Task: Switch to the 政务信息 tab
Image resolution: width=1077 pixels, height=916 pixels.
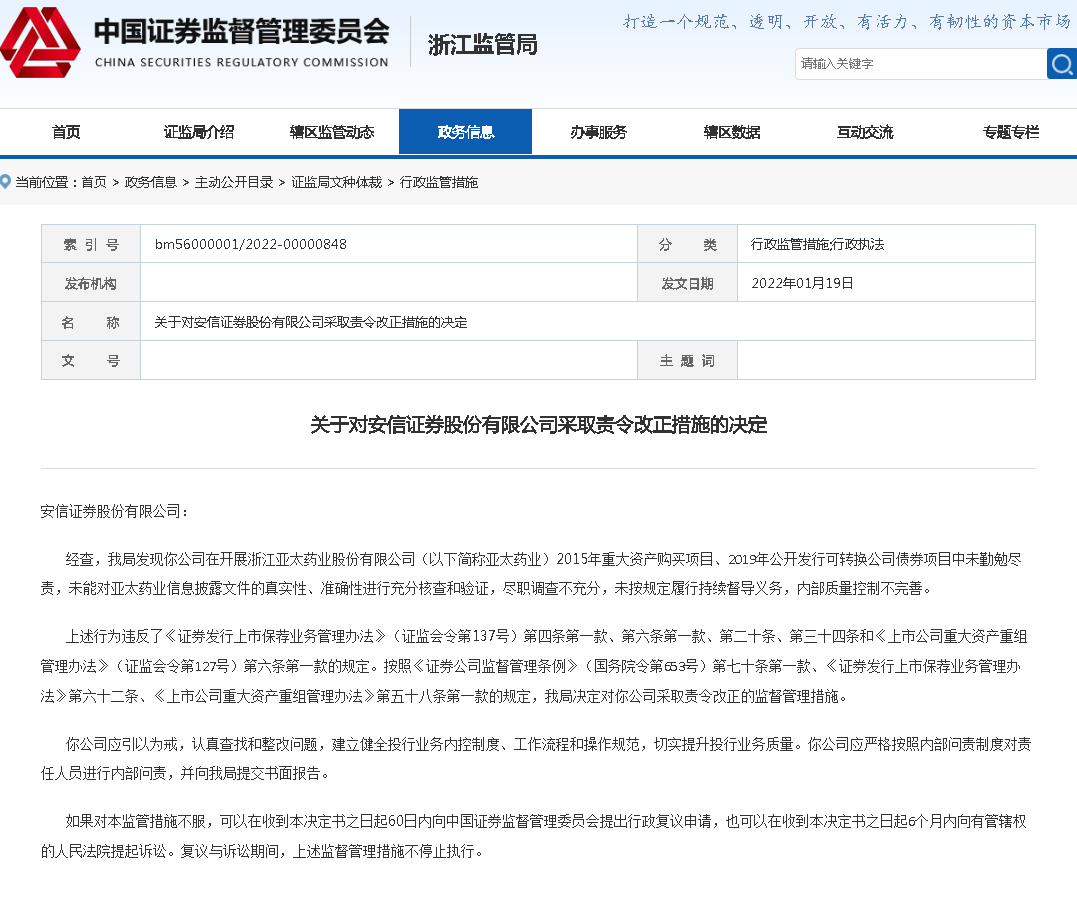Action: click(465, 132)
